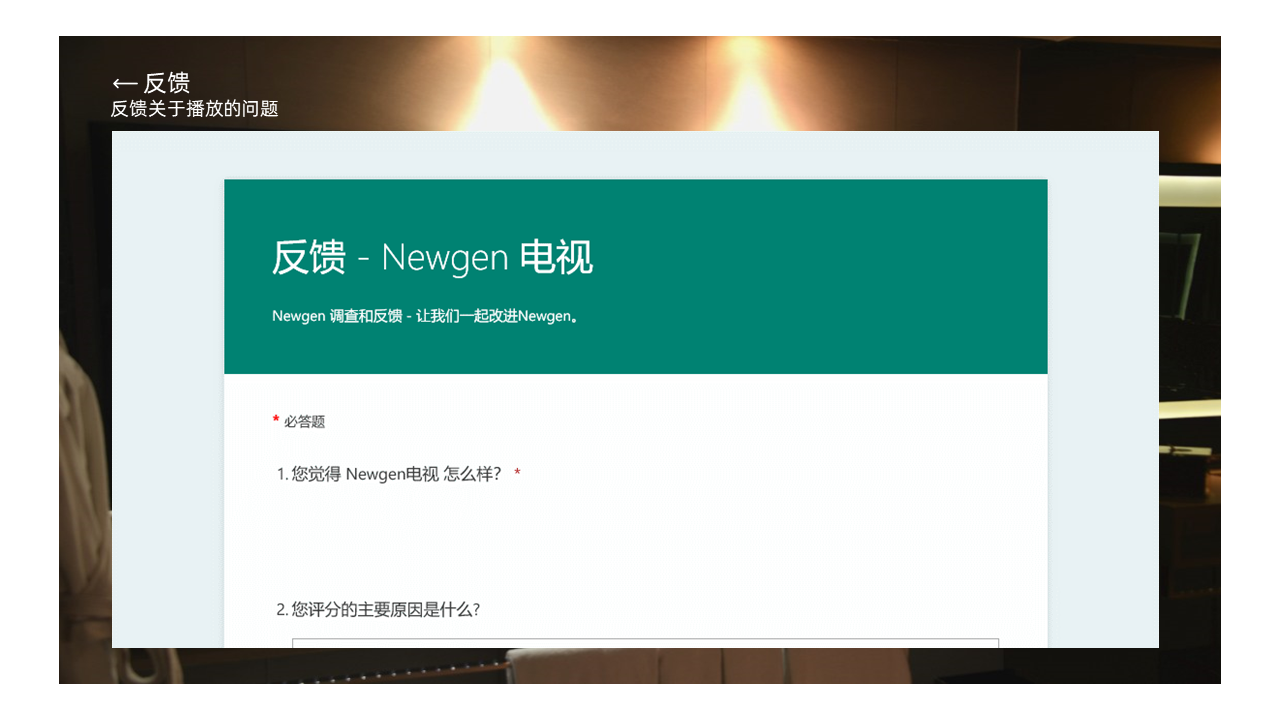
Task: Click the subtitle 让我们一起改进Newgen
Action: tap(497, 316)
